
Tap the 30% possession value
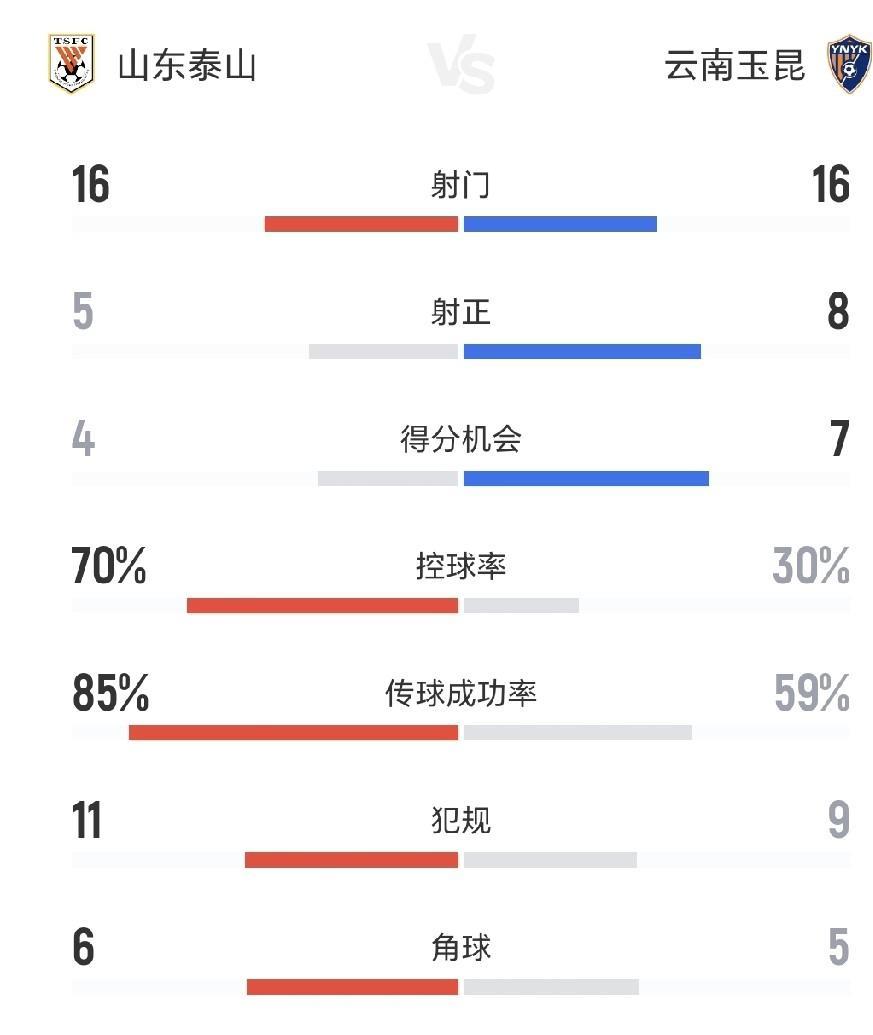tap(811, 567)
